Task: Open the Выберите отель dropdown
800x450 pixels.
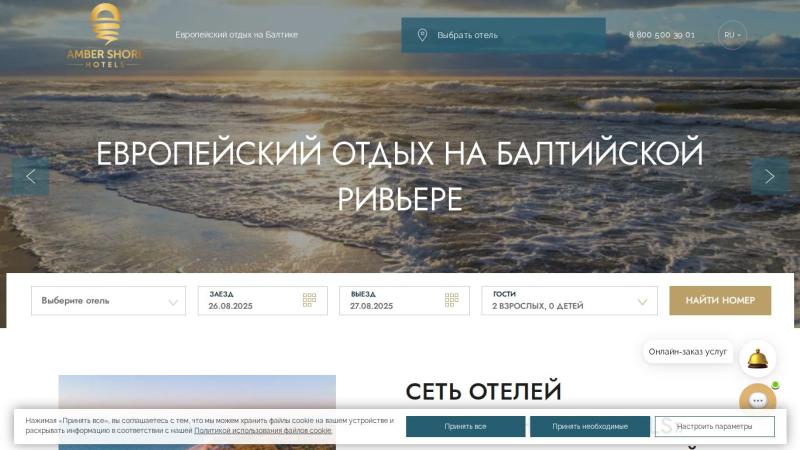Action: pyautogui.click(x=108, y=301)
